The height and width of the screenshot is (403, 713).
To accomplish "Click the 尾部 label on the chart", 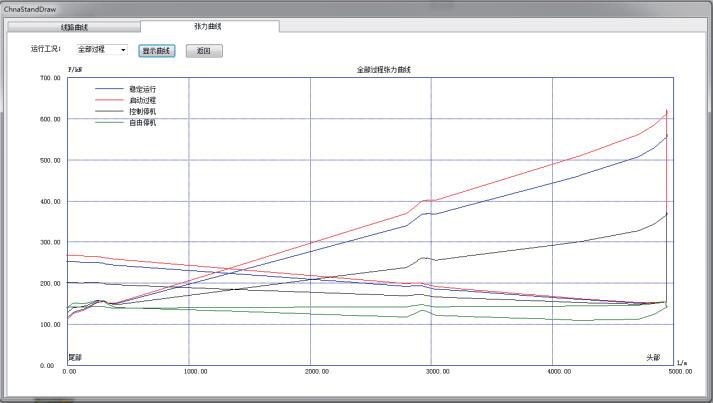I will [x=75, y=357].
